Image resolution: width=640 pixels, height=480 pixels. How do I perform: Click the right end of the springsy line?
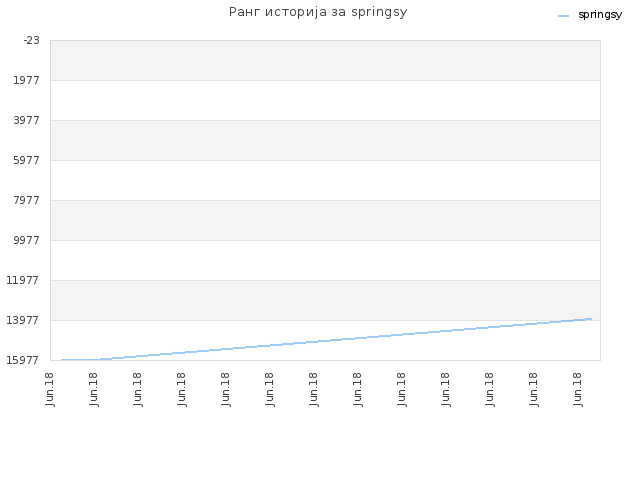point(591,319)
